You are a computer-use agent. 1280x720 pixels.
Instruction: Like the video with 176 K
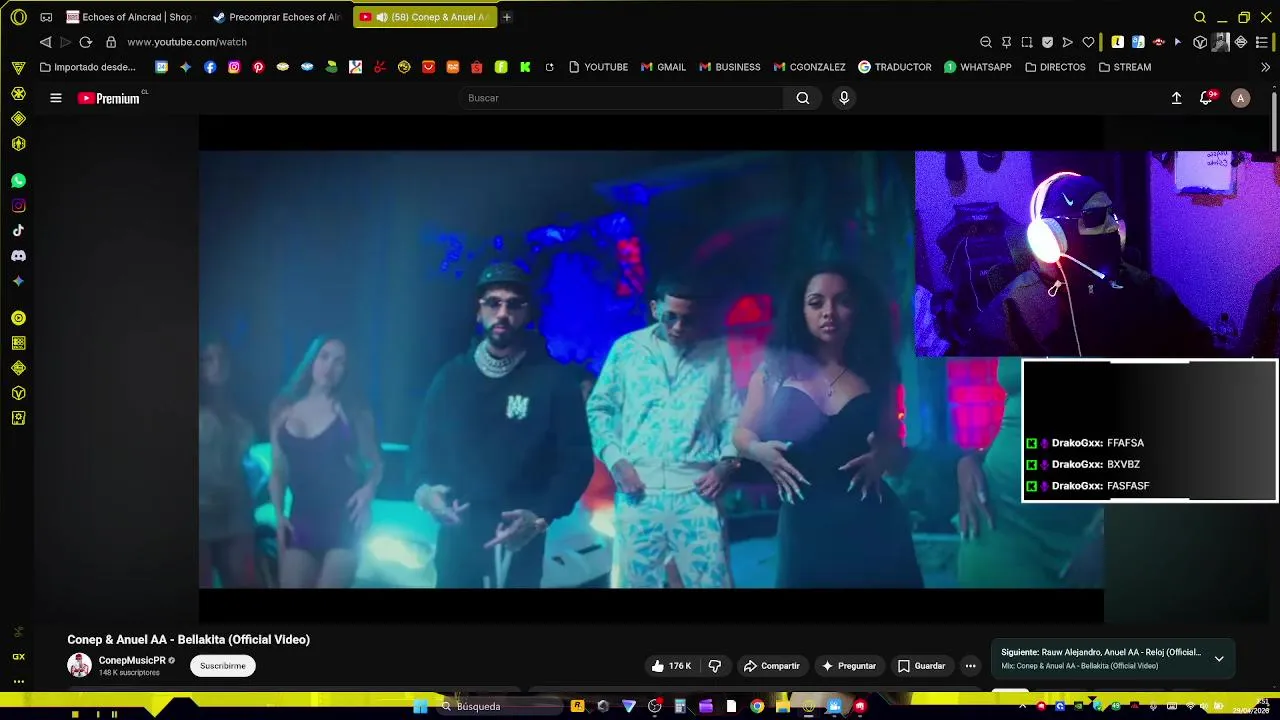671,666
